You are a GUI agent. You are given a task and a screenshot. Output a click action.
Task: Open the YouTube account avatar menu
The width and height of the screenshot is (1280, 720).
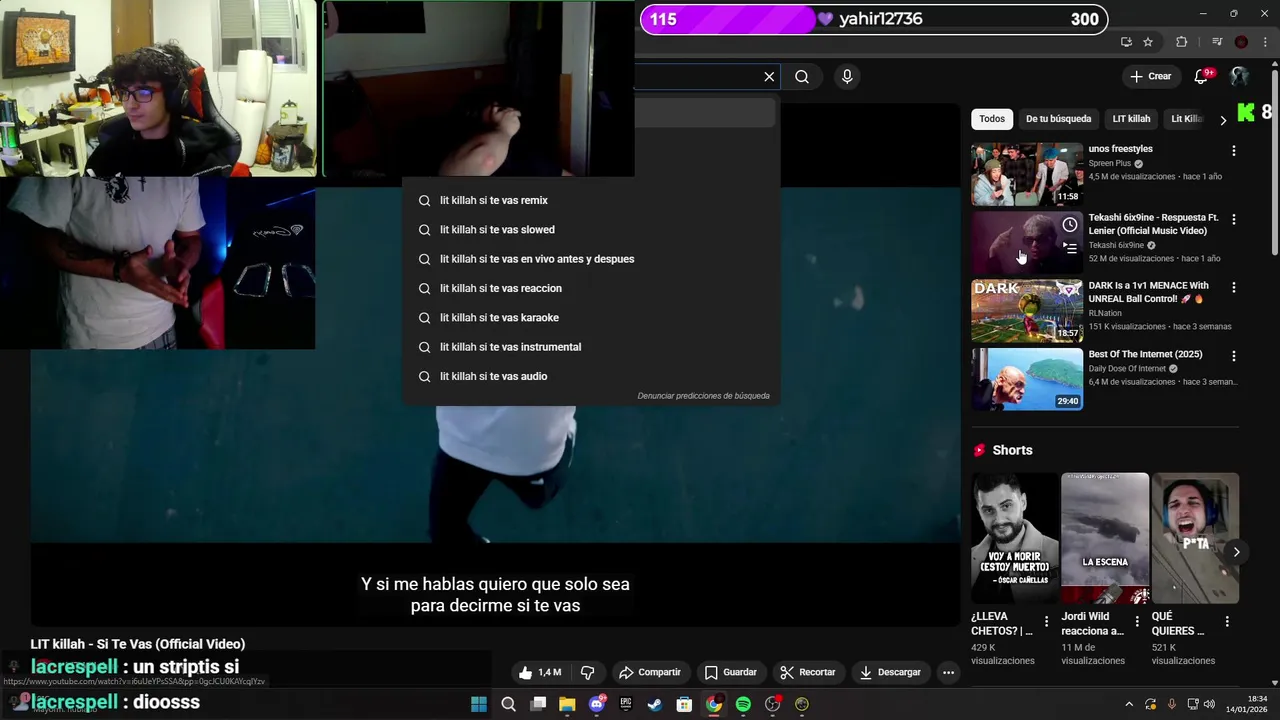click(1239, 76)
